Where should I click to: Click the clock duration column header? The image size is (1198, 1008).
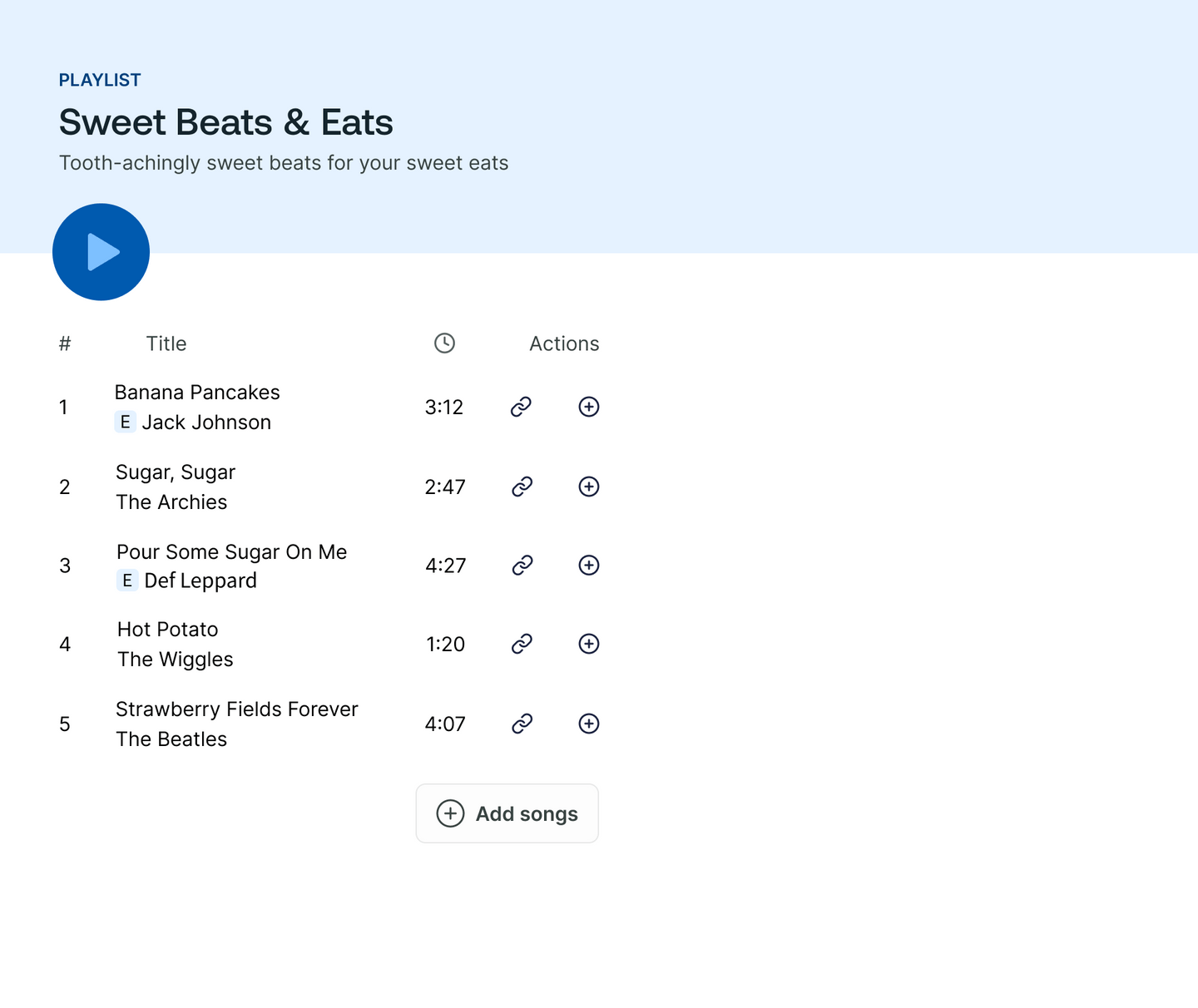444,343
